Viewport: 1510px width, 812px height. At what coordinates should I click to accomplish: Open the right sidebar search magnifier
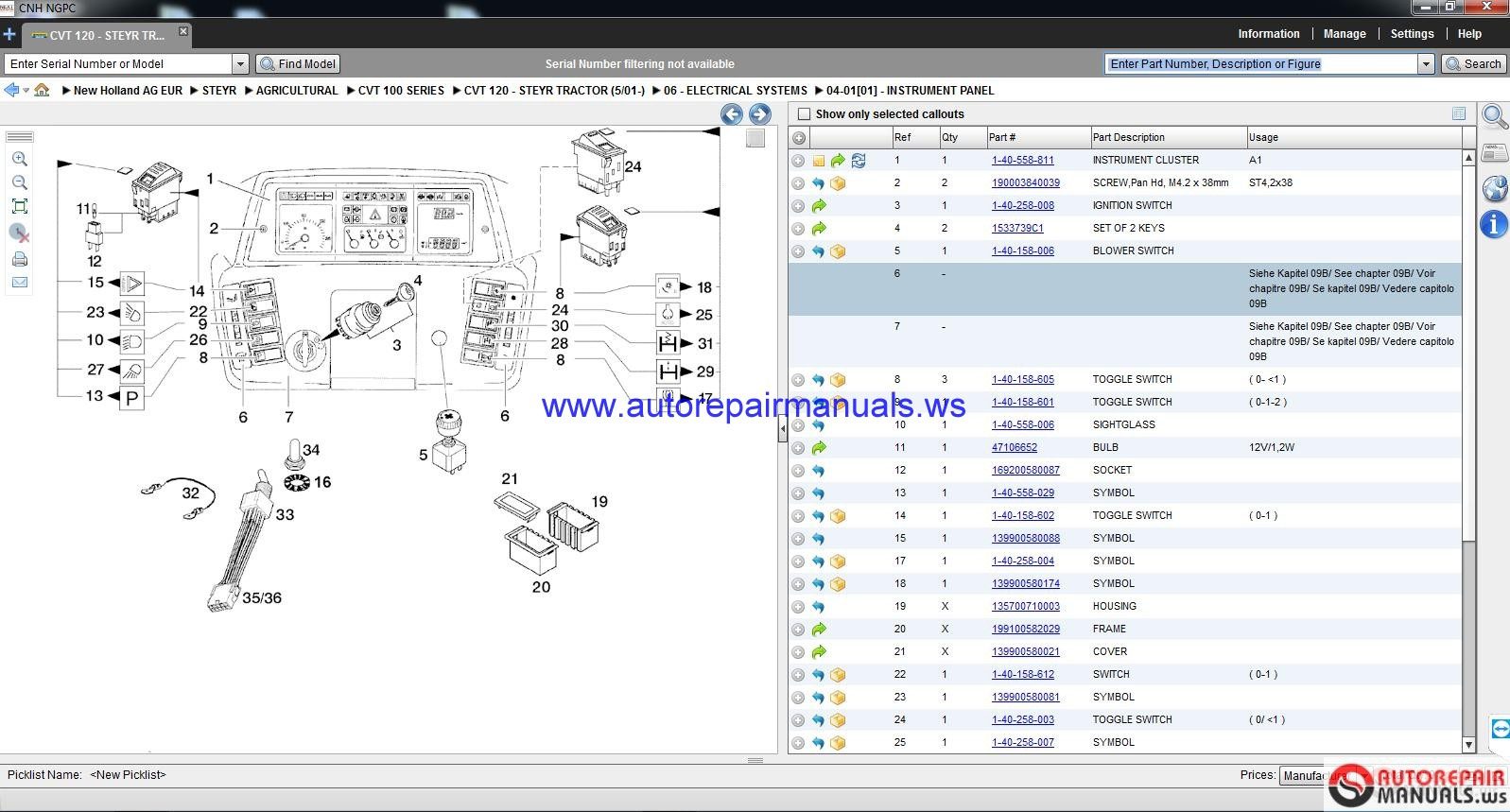1495,117
